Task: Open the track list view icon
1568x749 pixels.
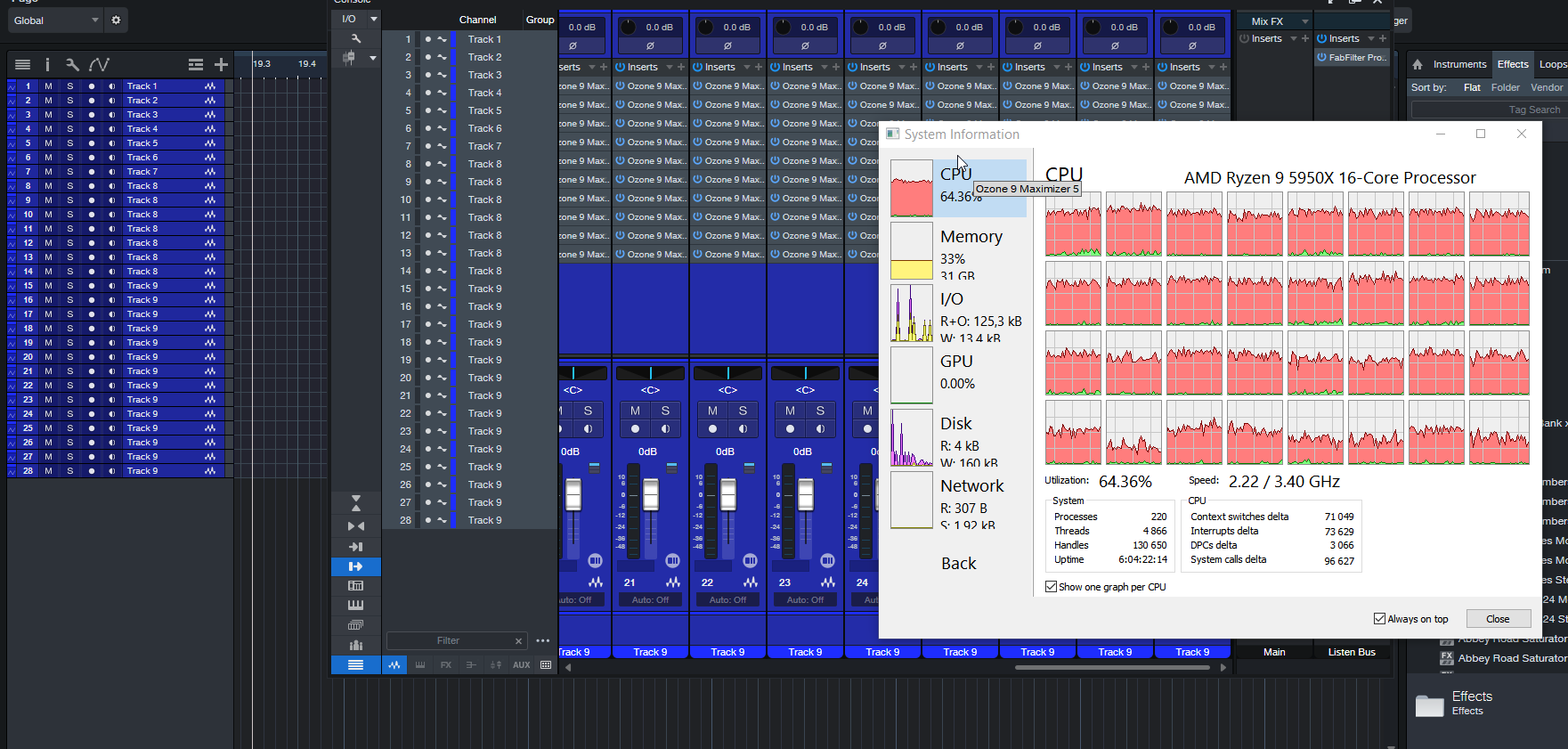Action: (x=23, y=64)
